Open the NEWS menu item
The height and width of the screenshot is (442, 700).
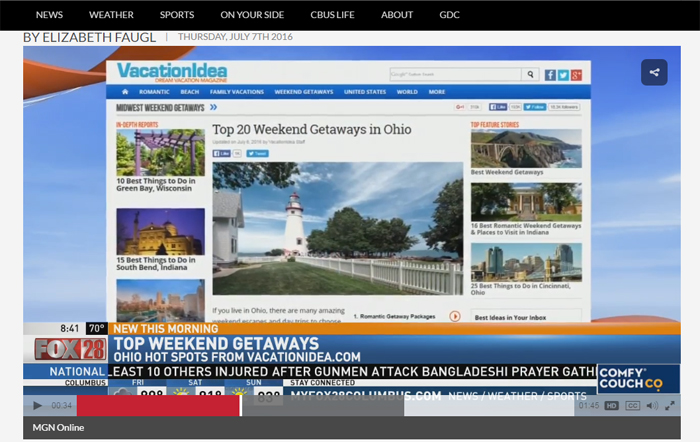49,15
